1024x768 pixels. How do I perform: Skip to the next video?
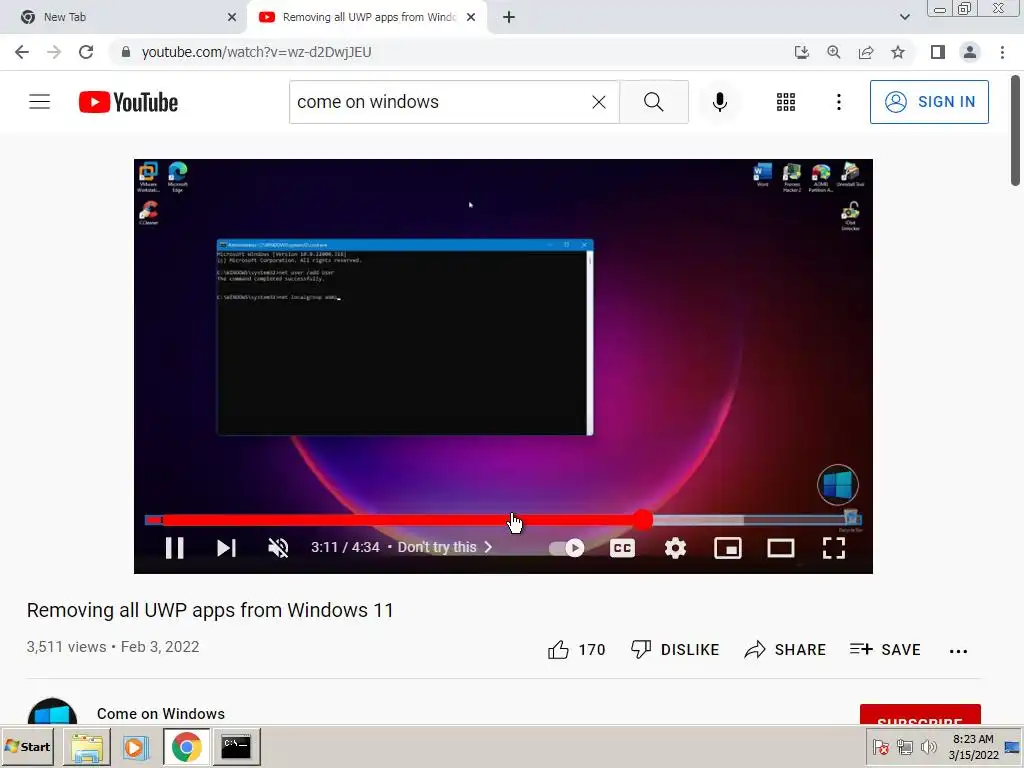(226, 547)
